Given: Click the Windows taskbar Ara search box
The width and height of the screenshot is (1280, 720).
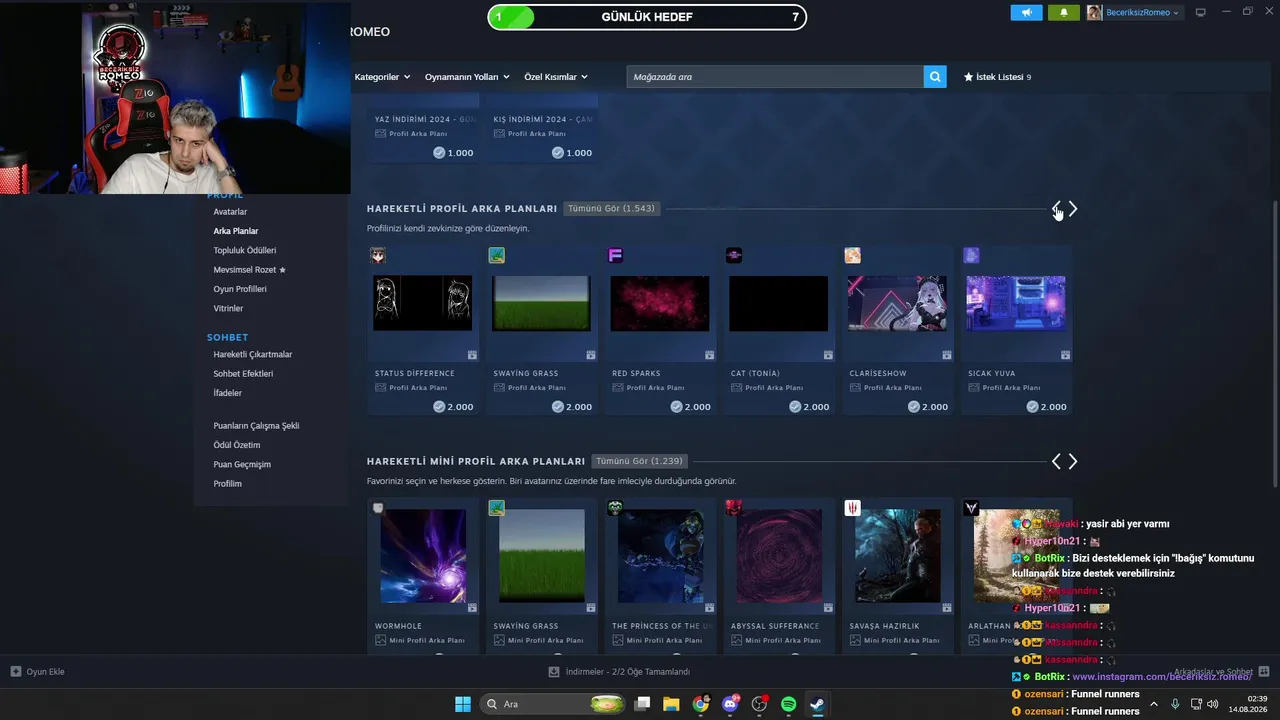Looking at the screenshot, I should click(554, 704).
